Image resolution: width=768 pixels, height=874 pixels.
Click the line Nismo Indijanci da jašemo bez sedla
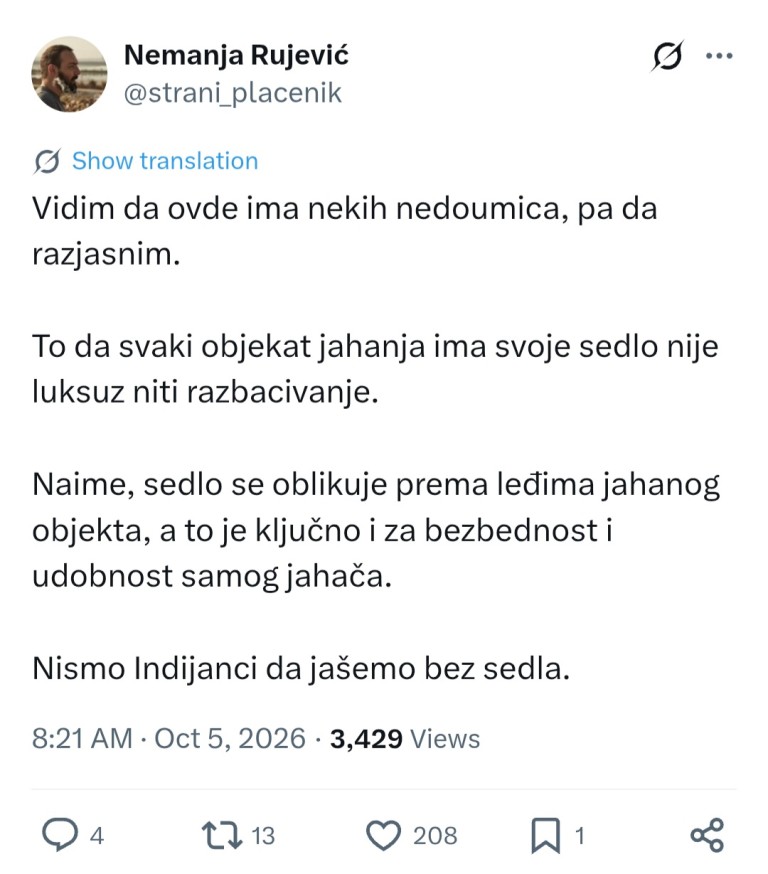[301, 668]
